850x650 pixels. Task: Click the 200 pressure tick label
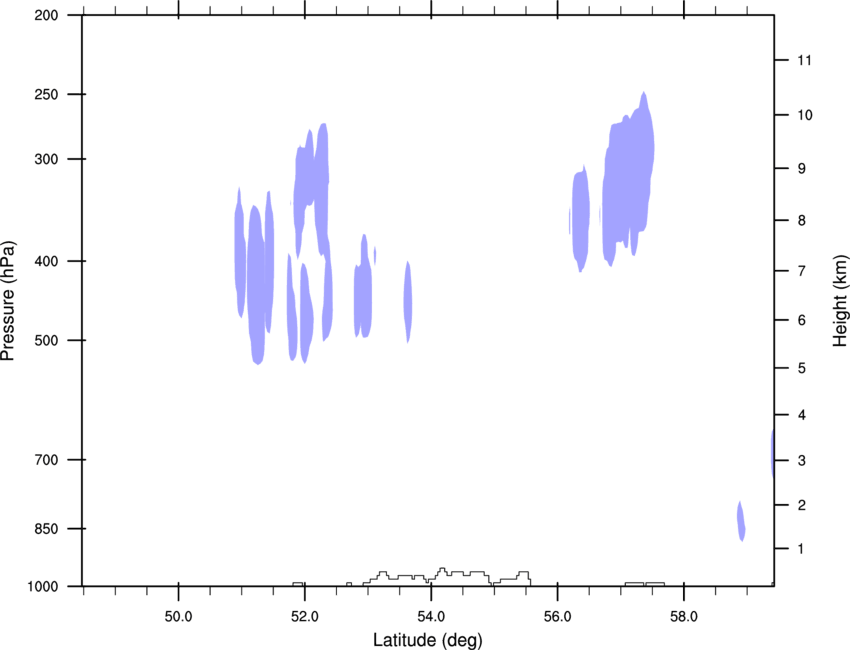pos(46,15)
